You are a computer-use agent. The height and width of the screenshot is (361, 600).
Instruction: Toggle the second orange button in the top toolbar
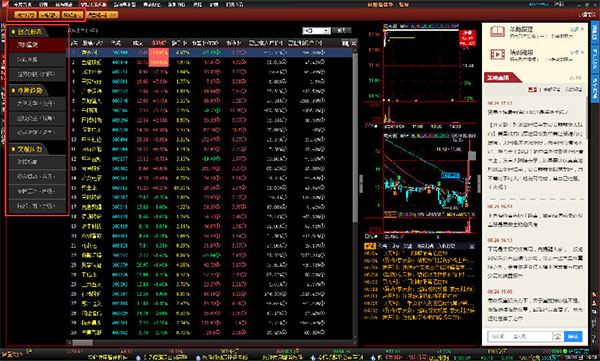tap(49, 15)
